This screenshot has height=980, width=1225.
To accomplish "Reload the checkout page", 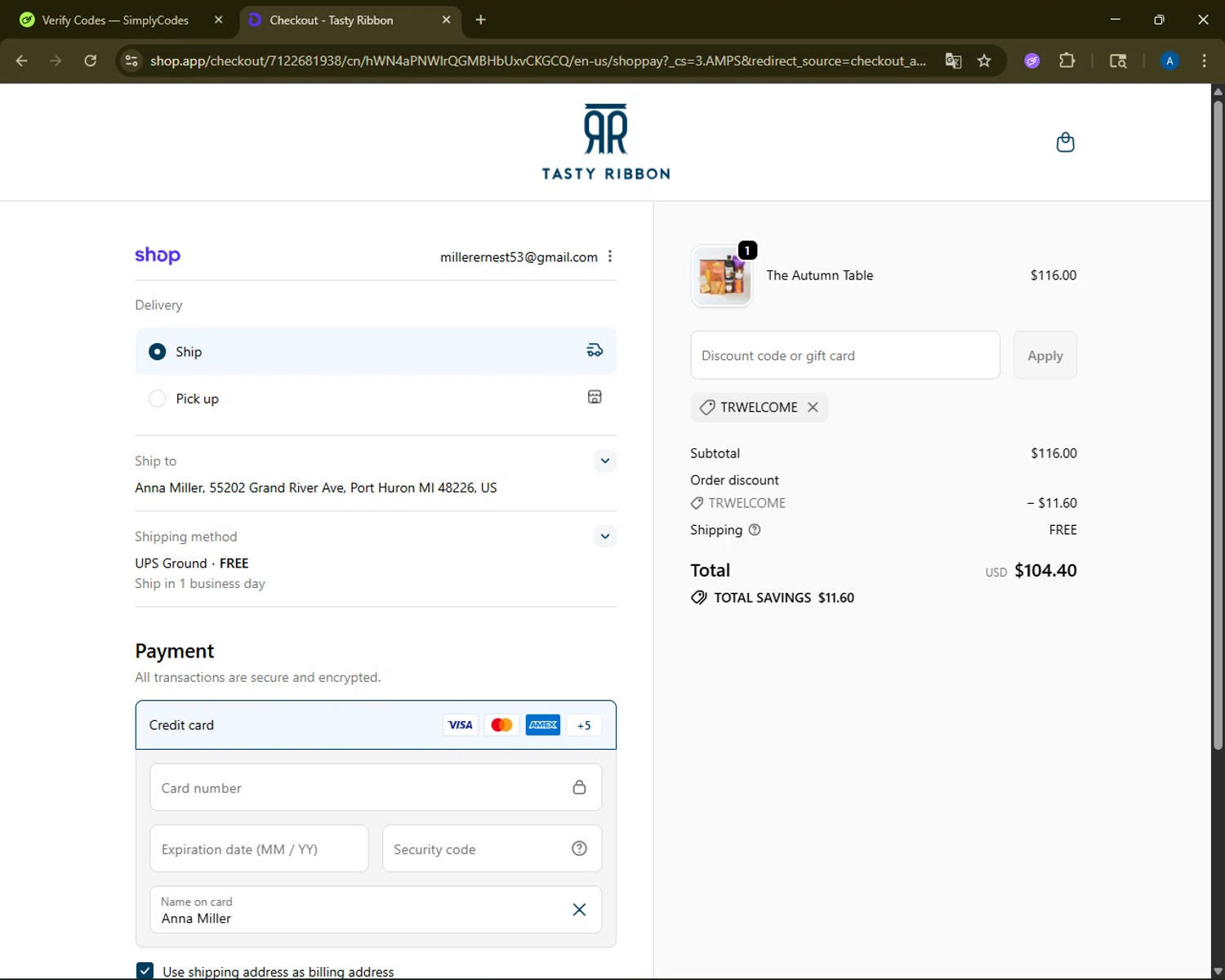I will click(x=91, y=60).
